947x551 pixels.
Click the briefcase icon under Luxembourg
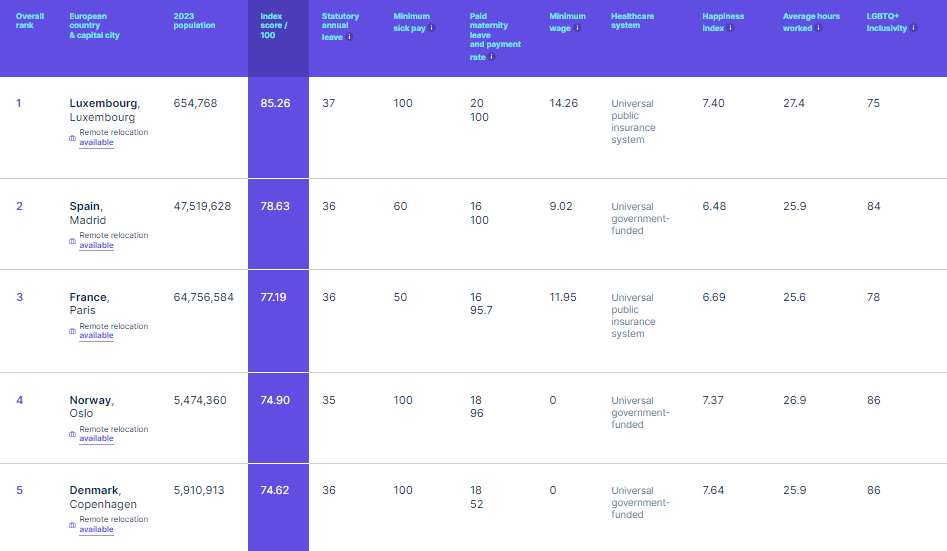(72, 138)
